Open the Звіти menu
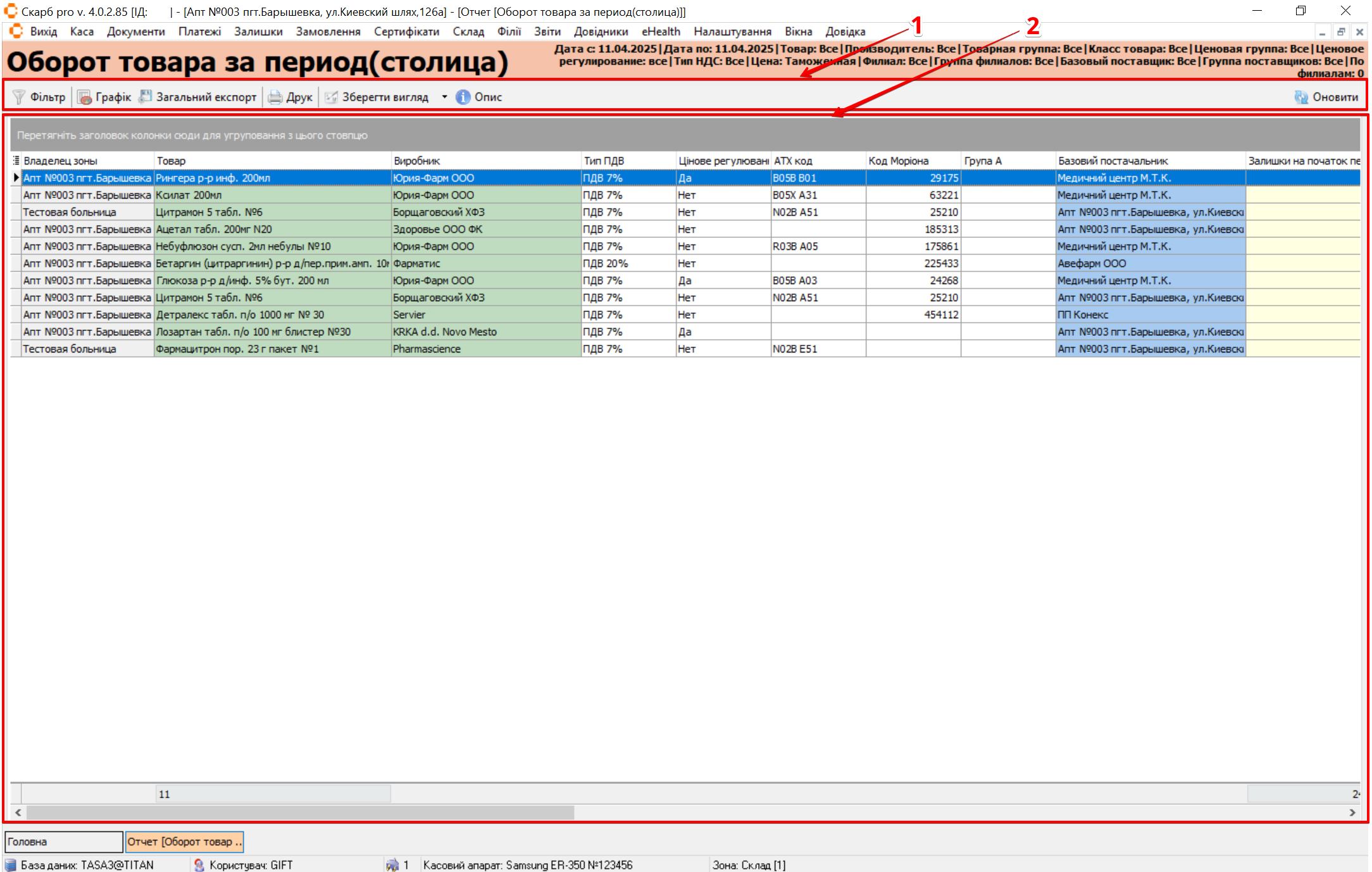Screen dimensions: 1372x872 pos(547,32)
